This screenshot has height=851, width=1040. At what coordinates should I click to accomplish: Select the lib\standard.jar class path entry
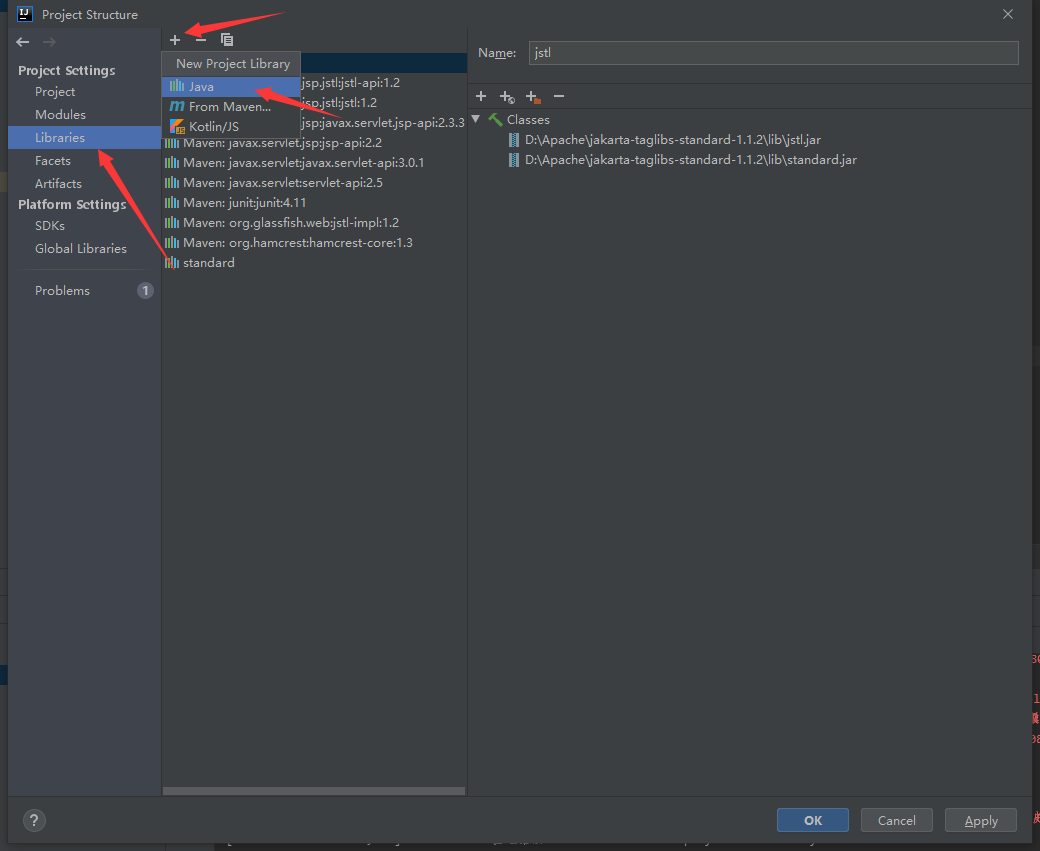[690, 160]
